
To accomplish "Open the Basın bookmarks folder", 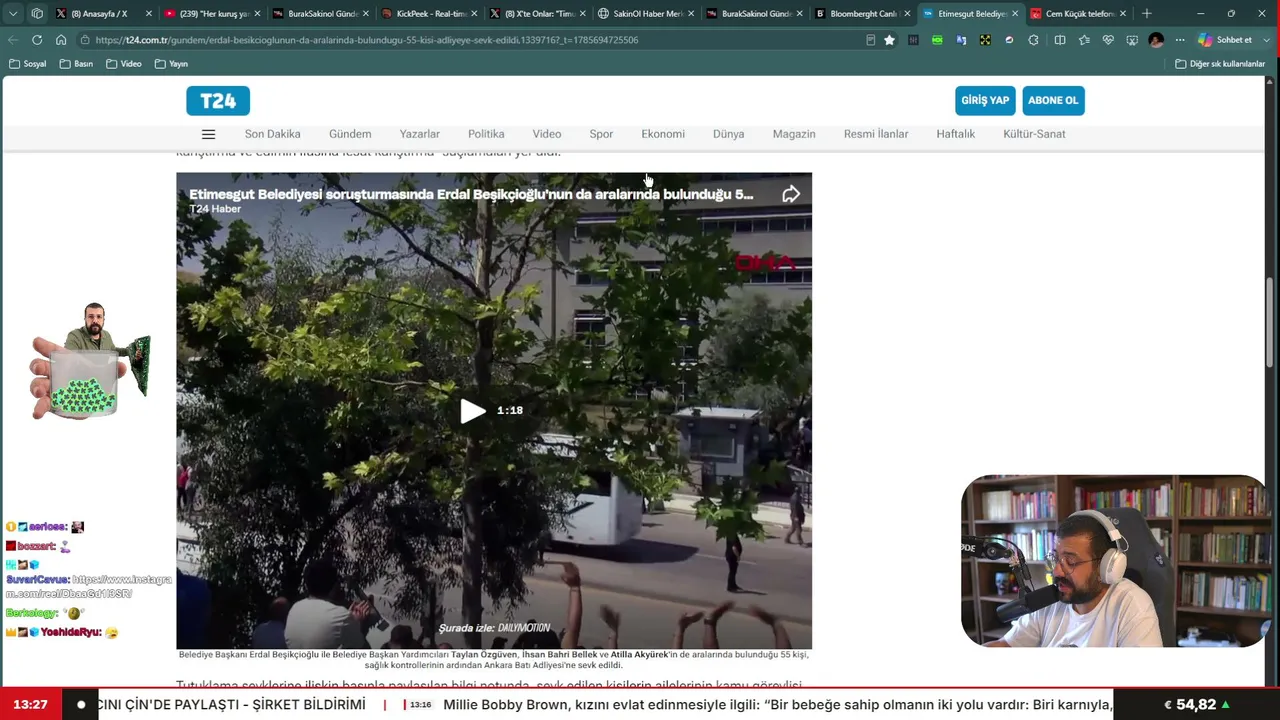I will coord(76,64).
